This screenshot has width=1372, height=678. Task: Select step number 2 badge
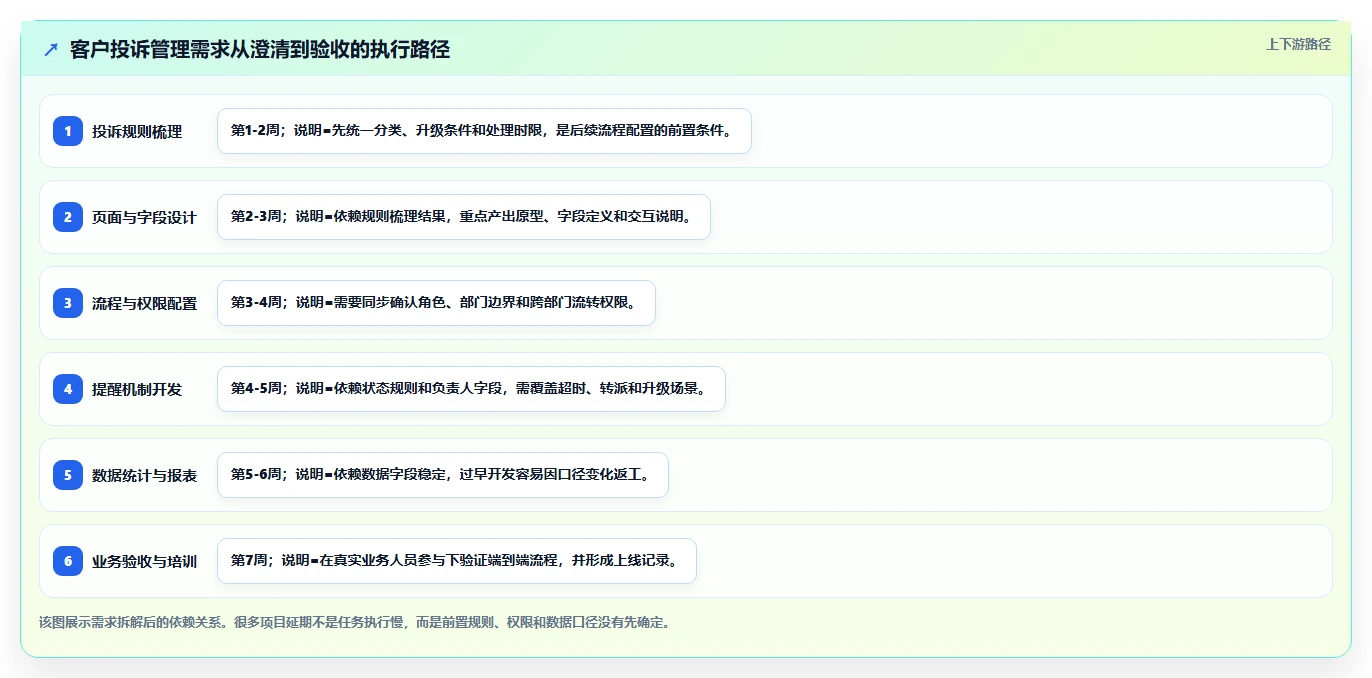tap(68, 217)
